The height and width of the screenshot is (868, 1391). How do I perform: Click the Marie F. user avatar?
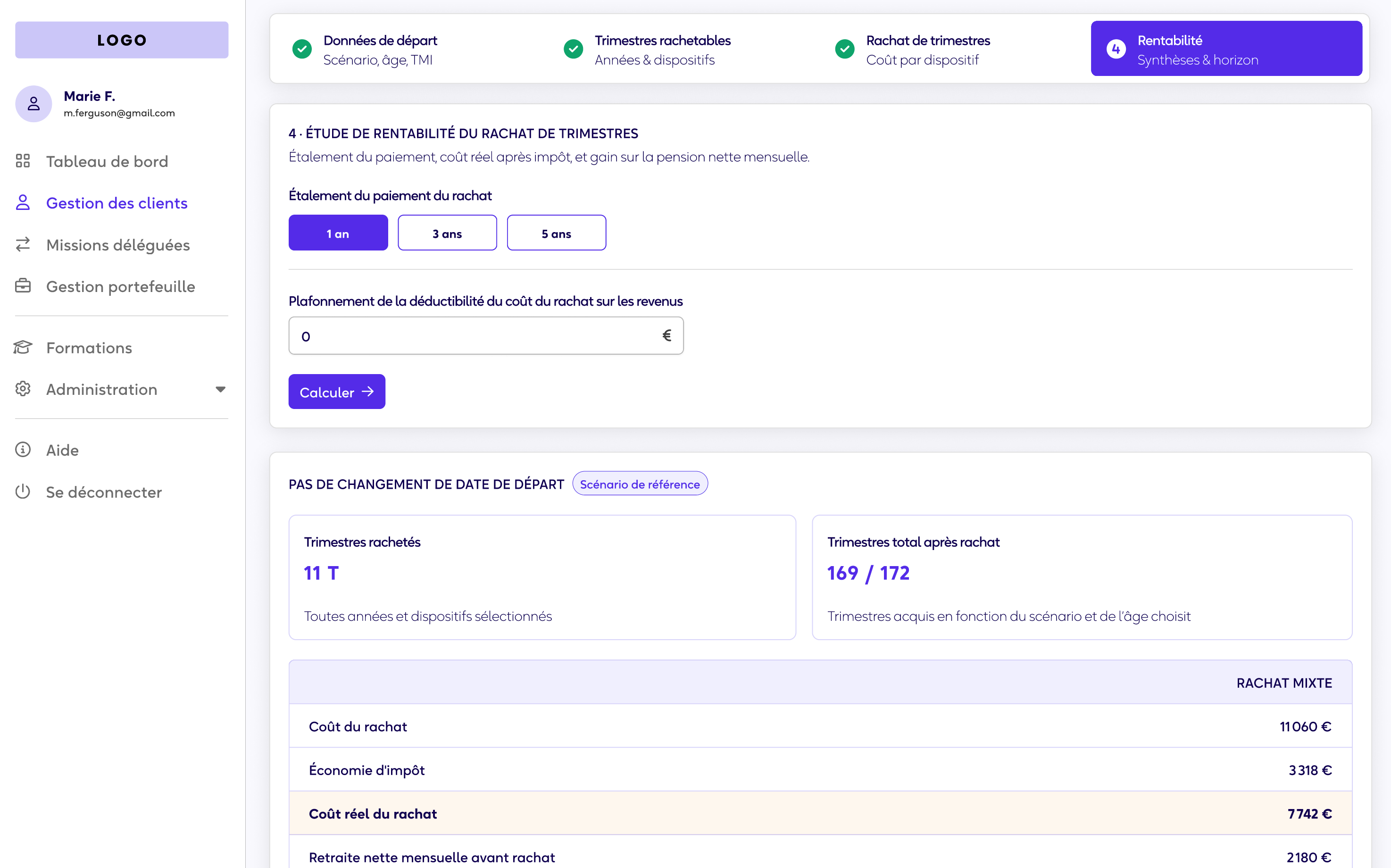[34, 104]
